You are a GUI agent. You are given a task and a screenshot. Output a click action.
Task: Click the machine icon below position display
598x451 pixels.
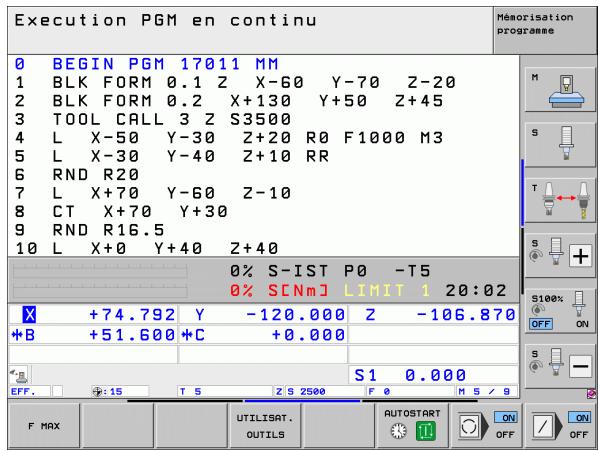19,376
